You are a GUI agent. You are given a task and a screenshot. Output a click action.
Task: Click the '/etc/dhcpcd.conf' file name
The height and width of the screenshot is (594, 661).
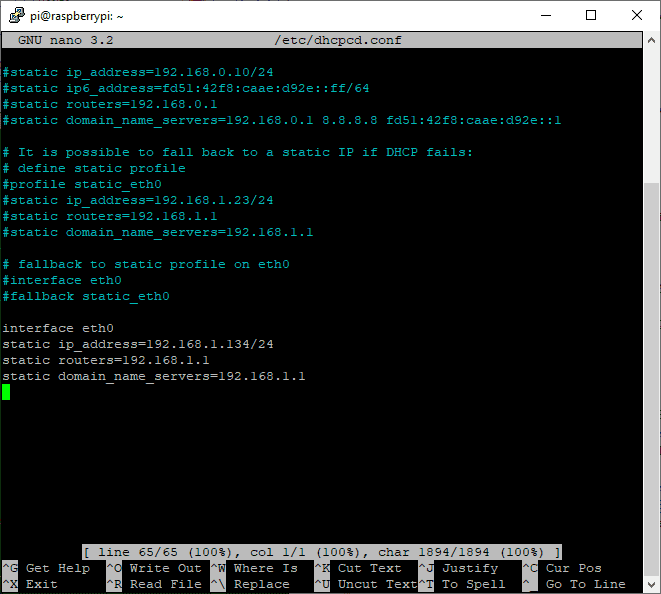pos(338,40)
